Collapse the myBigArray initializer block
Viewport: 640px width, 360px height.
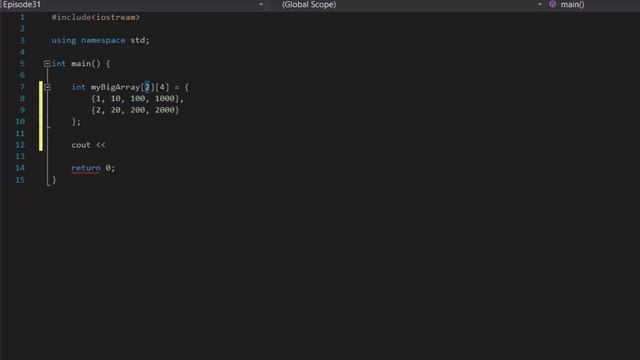[47, 87]
